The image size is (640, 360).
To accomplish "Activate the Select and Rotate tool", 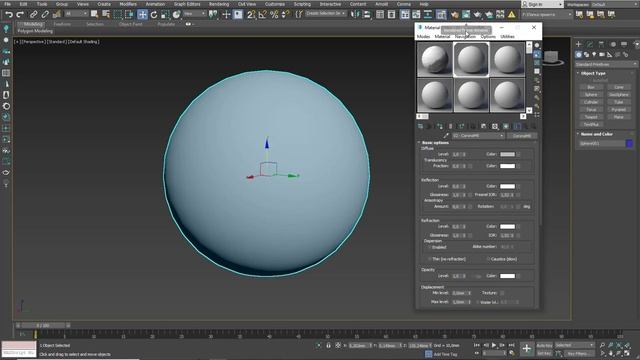I will [x=154, y=15].
